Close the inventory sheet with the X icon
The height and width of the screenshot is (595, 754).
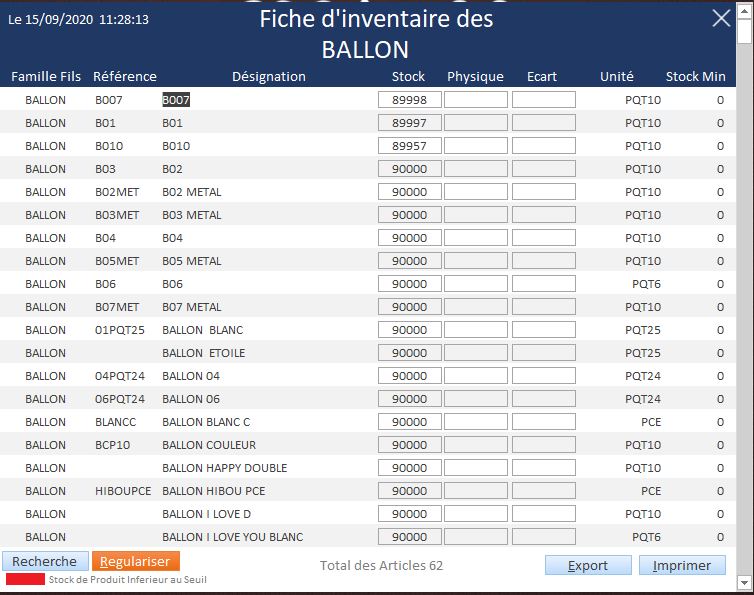click(720, 18)
